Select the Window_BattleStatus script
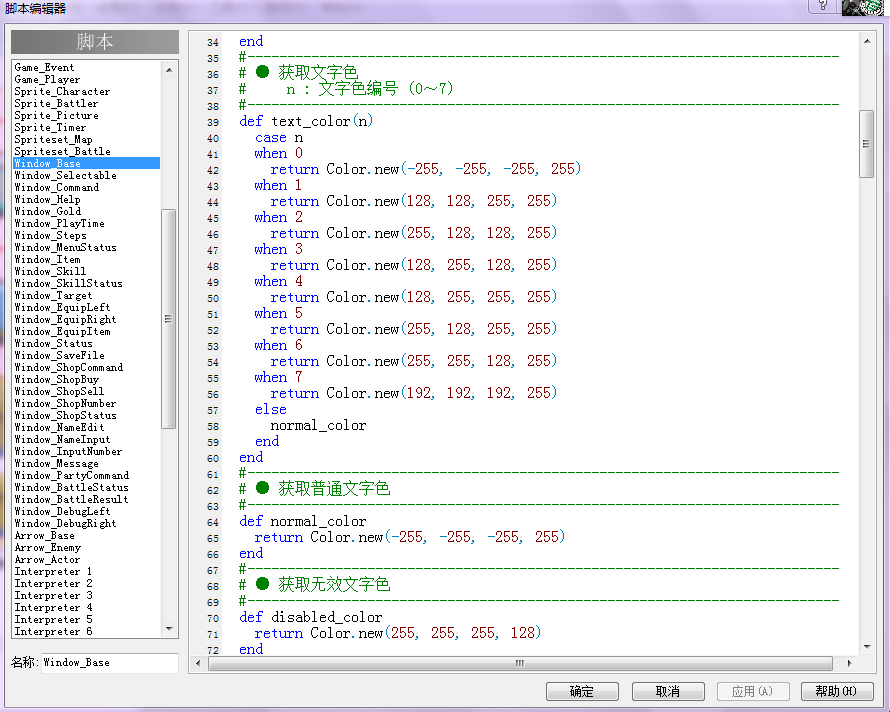890x712 pixels. point(87,487)
